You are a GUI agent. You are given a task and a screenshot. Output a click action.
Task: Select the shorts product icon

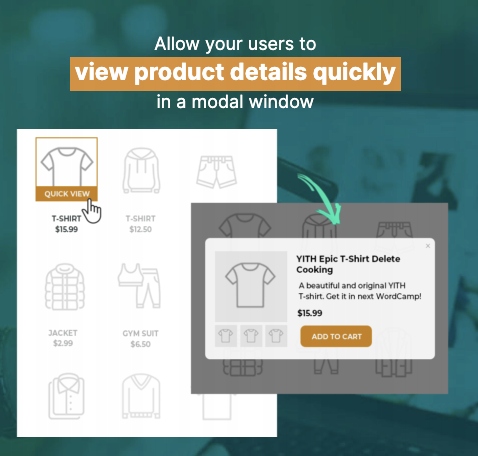[x=217, y=172]
